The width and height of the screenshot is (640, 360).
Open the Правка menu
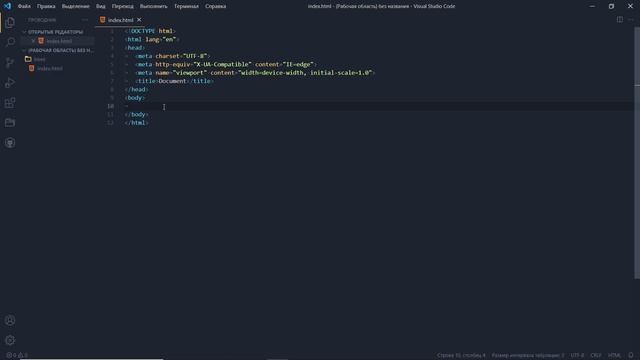(x=46, y=6)
